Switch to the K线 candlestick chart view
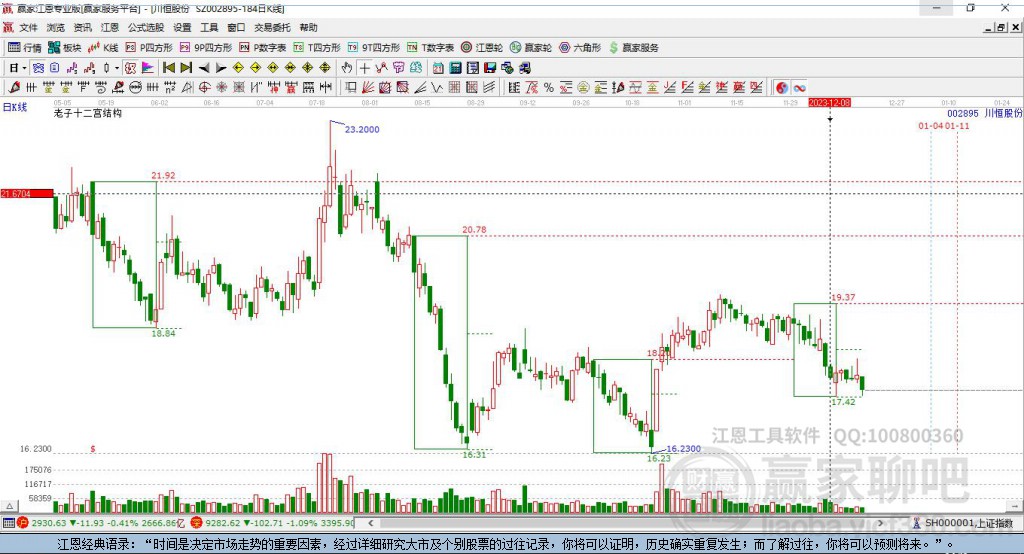1024x554 pixels. click(103, 48)
